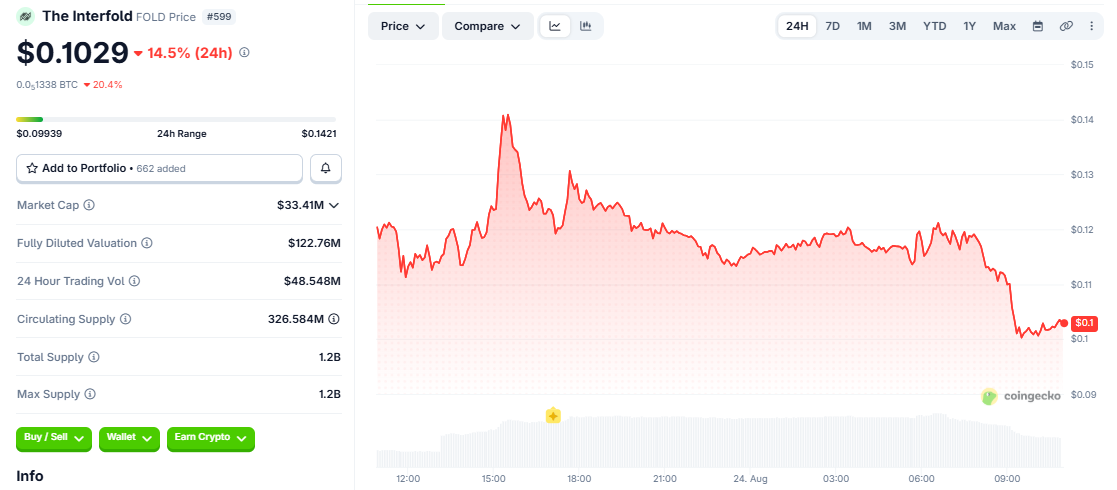Show Fully Diluted Valuation info icon
Screen dimensions: 1117x490
[x=147, y=243]
